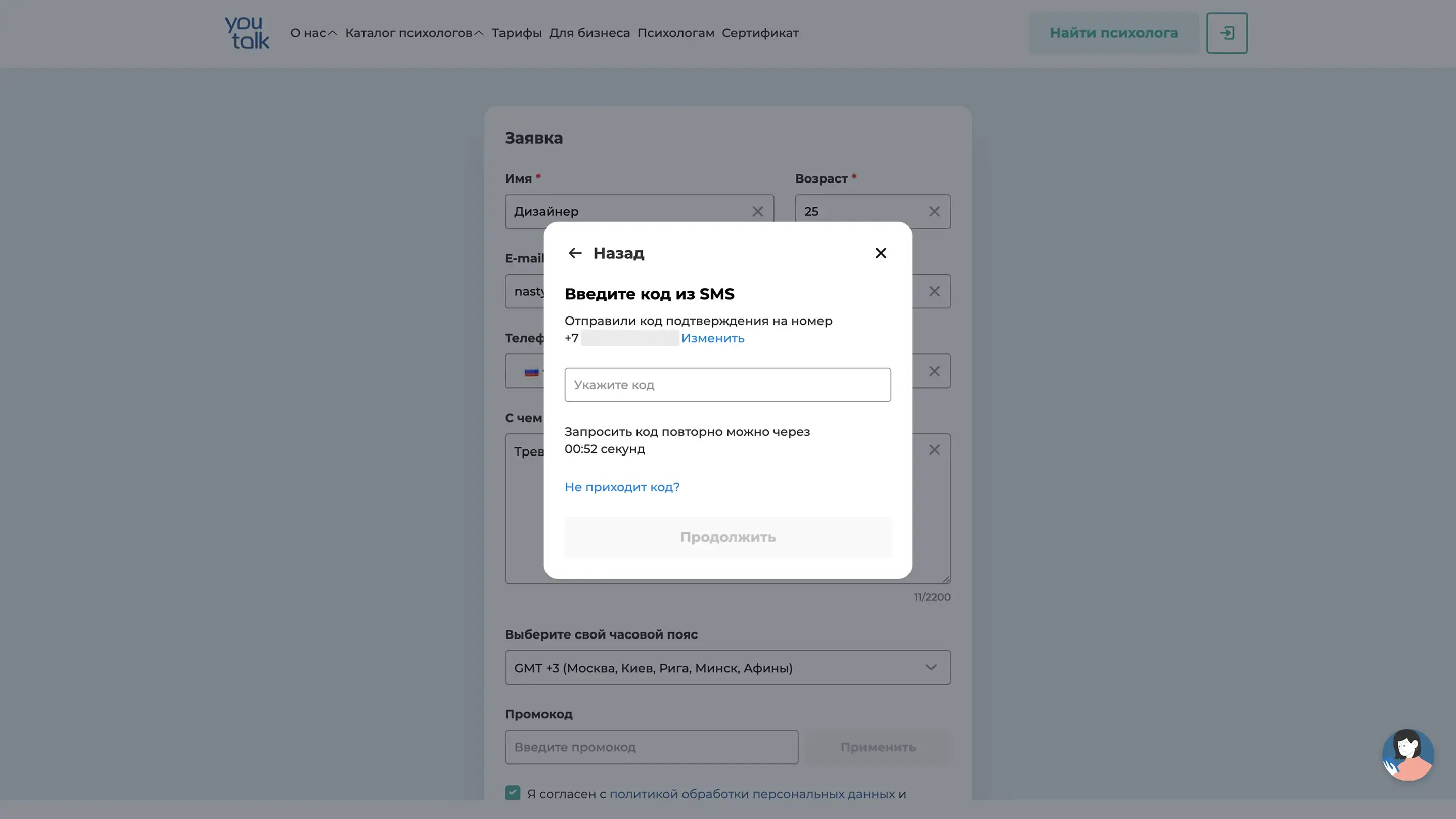This screenshot has width=1456, height=819.
Task: Clear the age field with X icon
Action: [x=934, y=211]
